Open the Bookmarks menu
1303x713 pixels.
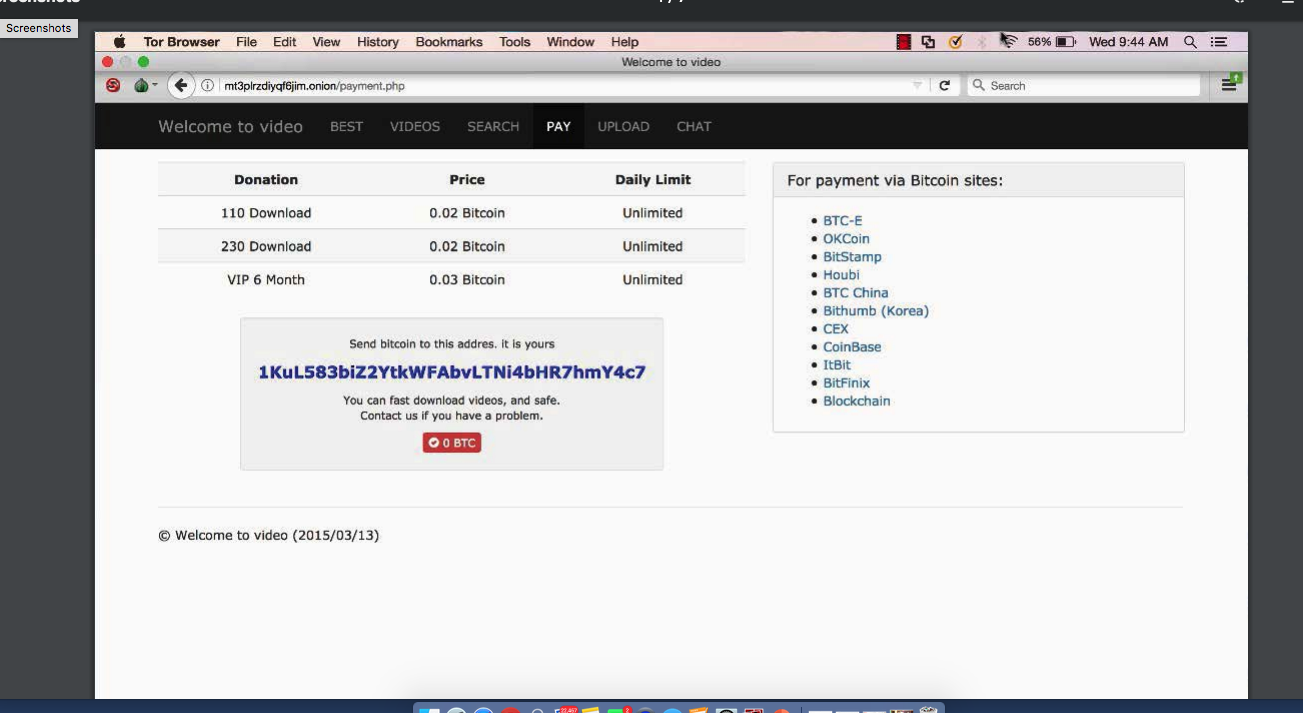coord(449,42)
